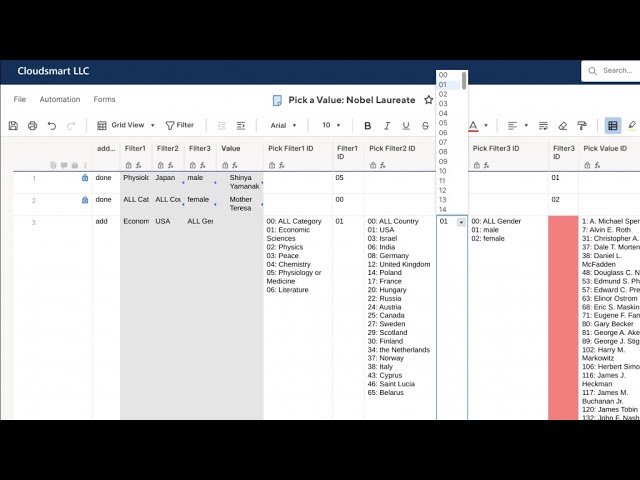The width and height of the screenshot is (640, 480).
Task: Click the dropdown list scrollbar
Action: [x=464, y=81]
